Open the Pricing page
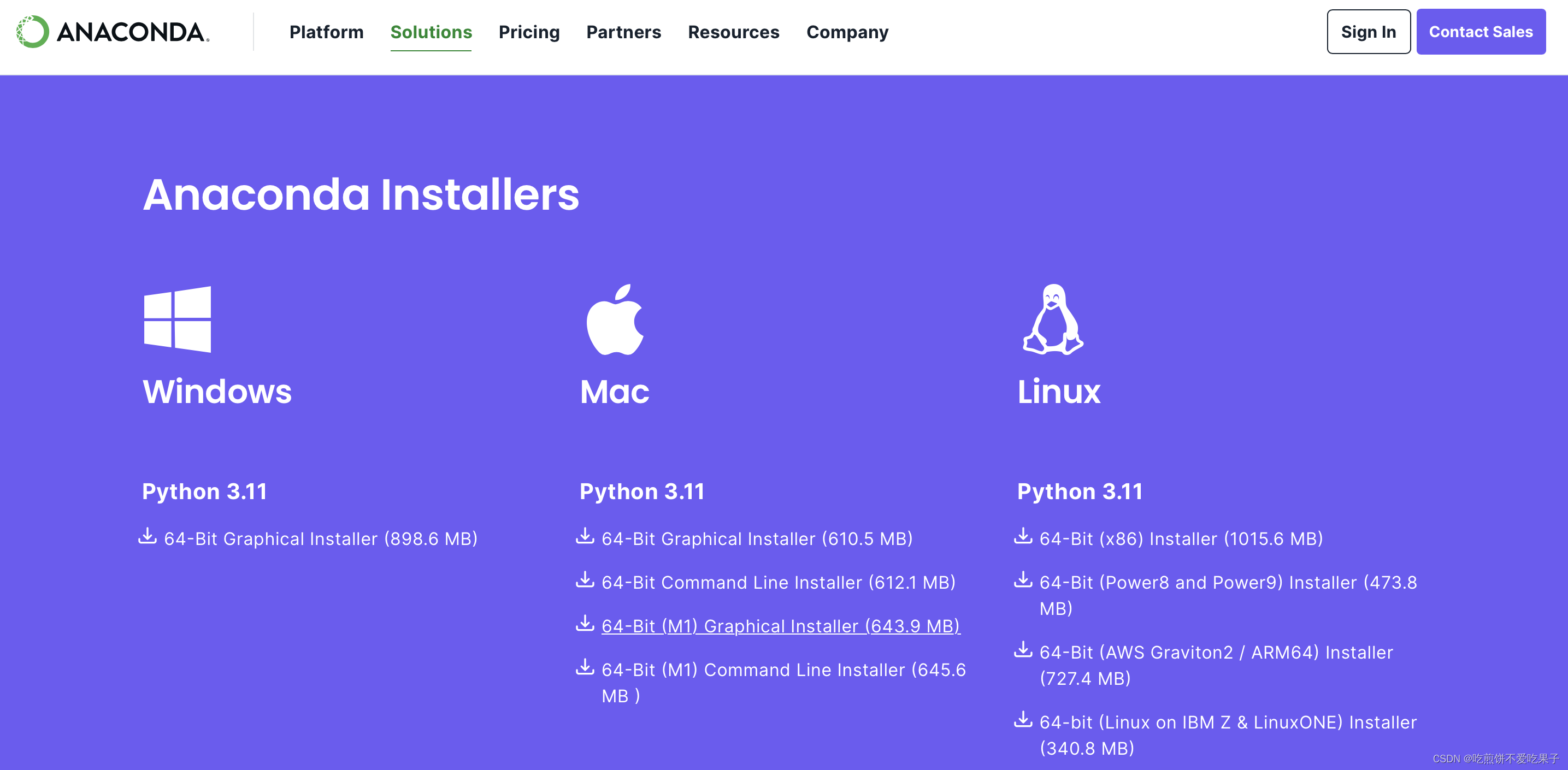This screenshot has height=770, width=1568. click(529, 32)
